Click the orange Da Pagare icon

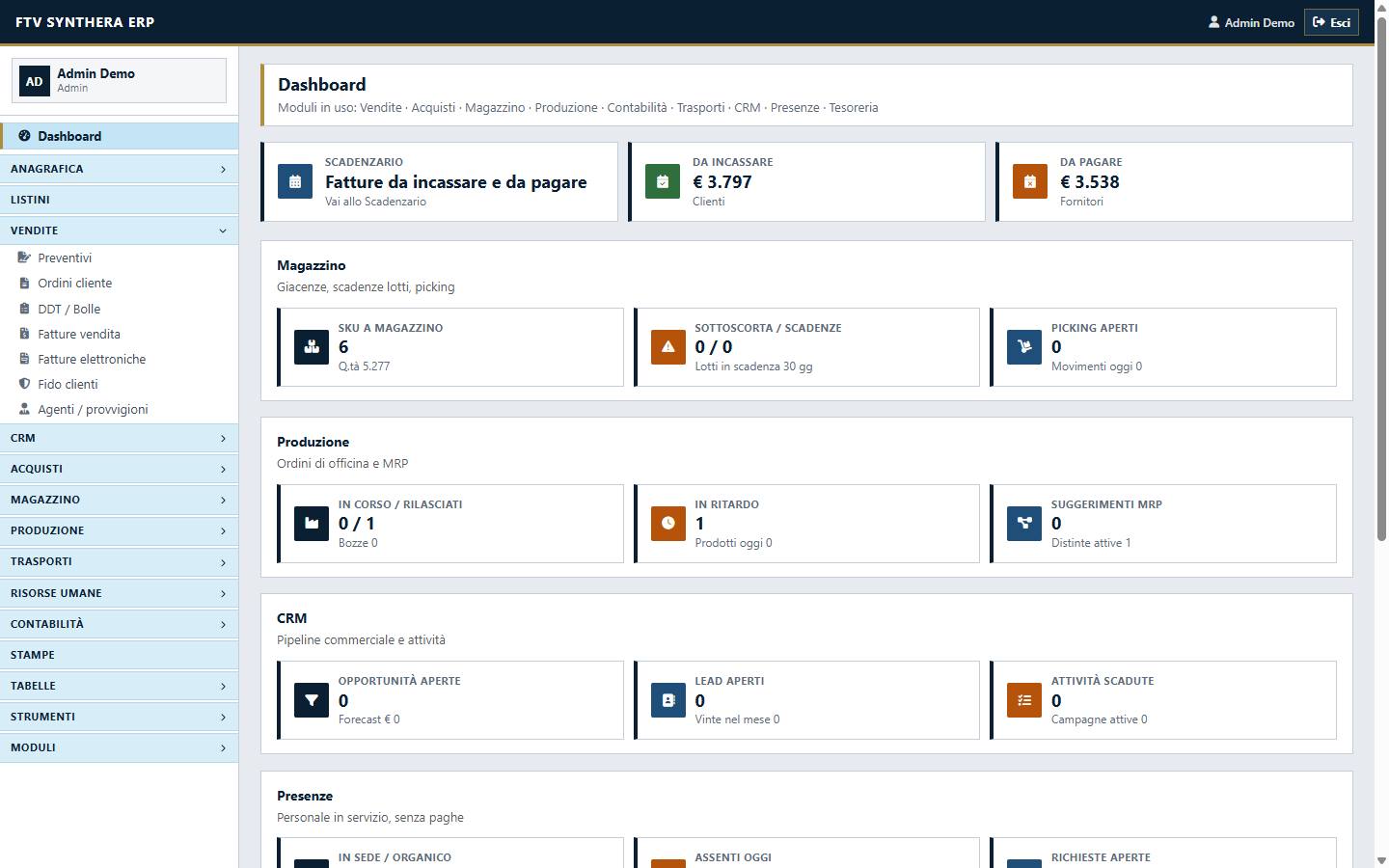point(1030,181)
